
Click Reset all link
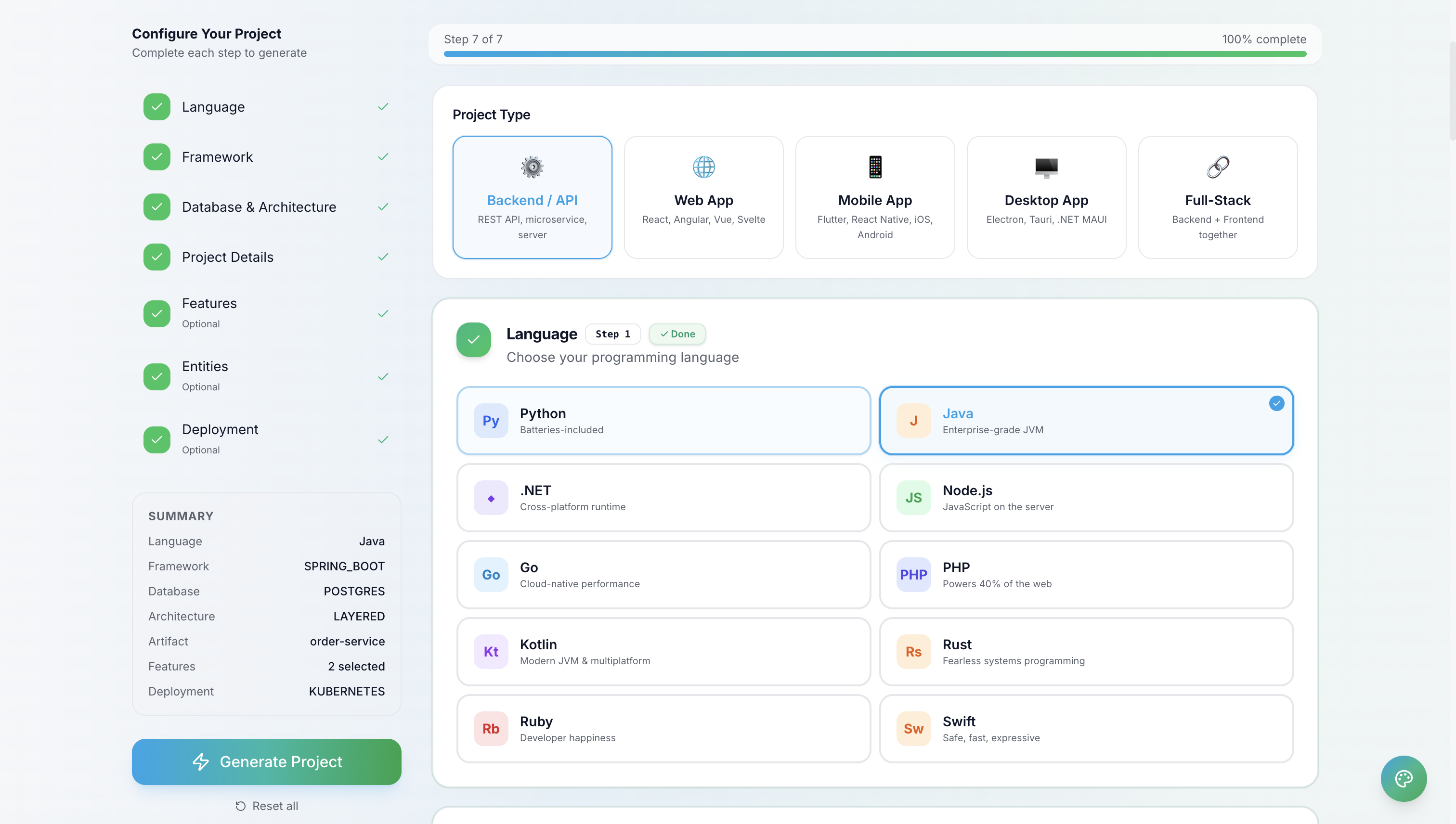tap(266, 806)
